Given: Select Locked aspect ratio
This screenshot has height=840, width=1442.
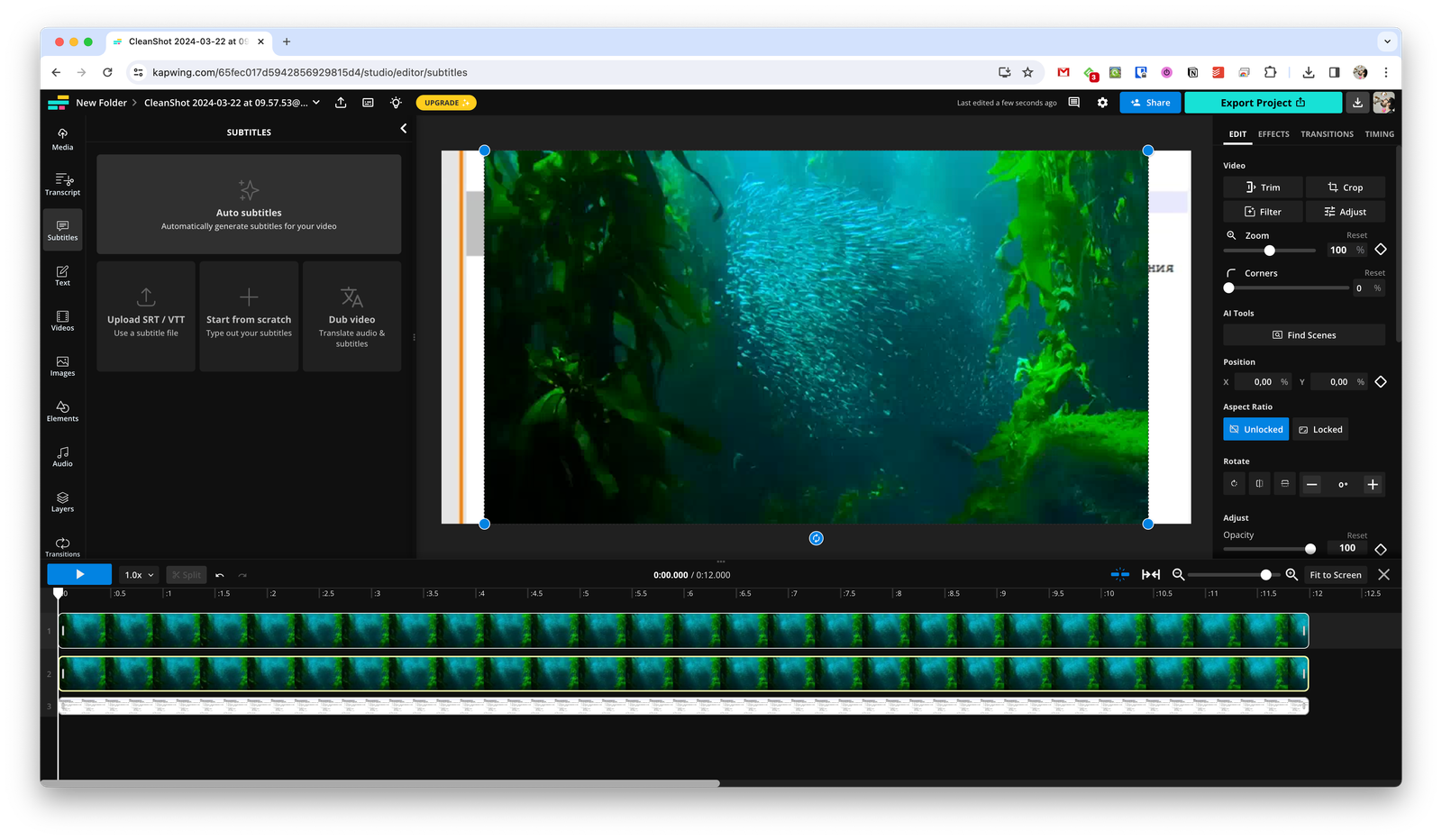Looking at the screenshot, I should tap(1320, 430).
